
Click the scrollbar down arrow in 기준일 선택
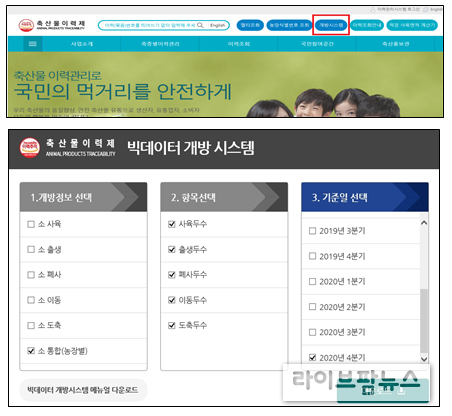pos(424,359)
